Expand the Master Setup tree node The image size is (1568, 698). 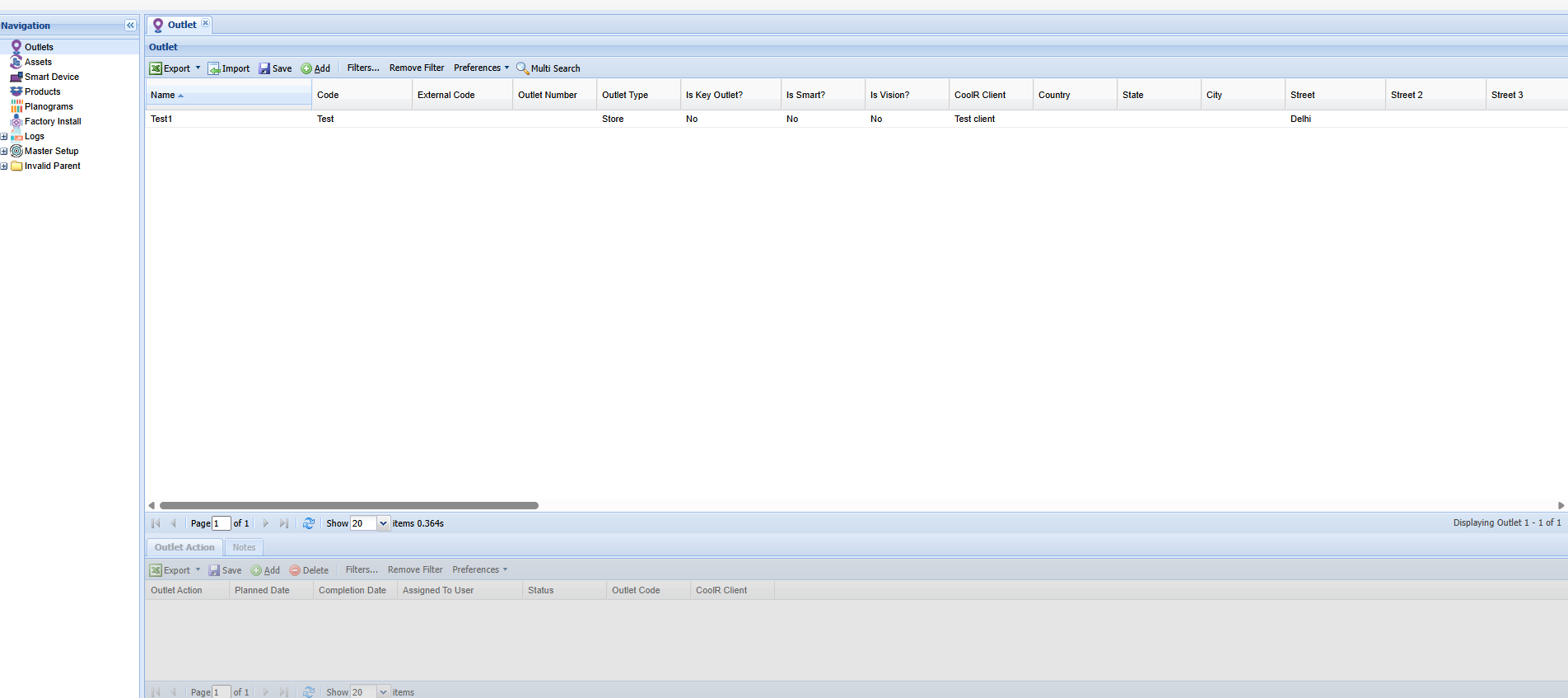pos(4,151)
